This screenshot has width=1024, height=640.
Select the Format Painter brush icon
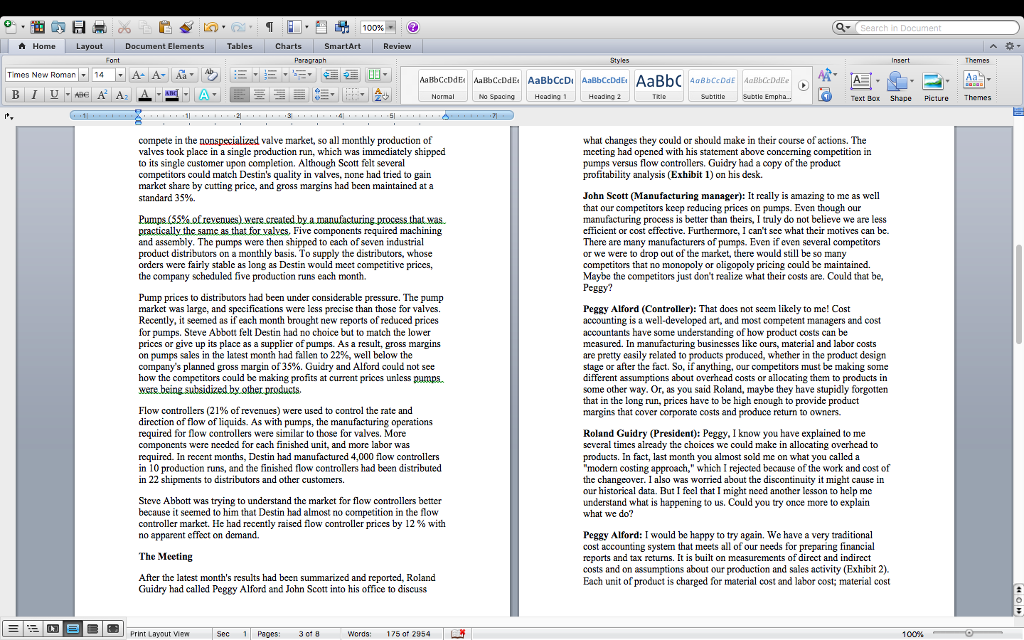tap(186, 27)
